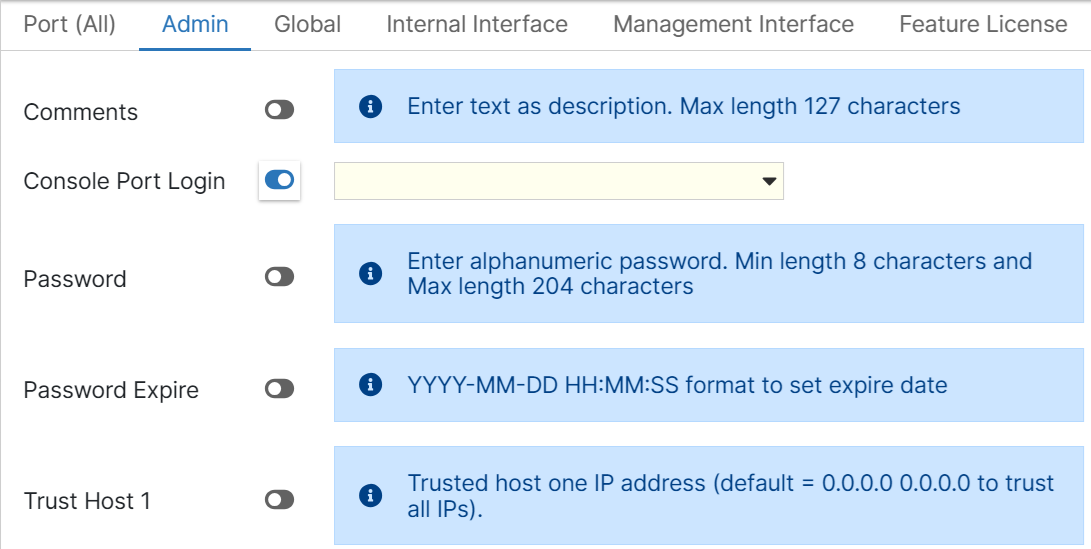Image resolution: width=1091 pixels, height=549 pixels.
Task: Turn on the Password toggle
Action: [x=280, y=277]
